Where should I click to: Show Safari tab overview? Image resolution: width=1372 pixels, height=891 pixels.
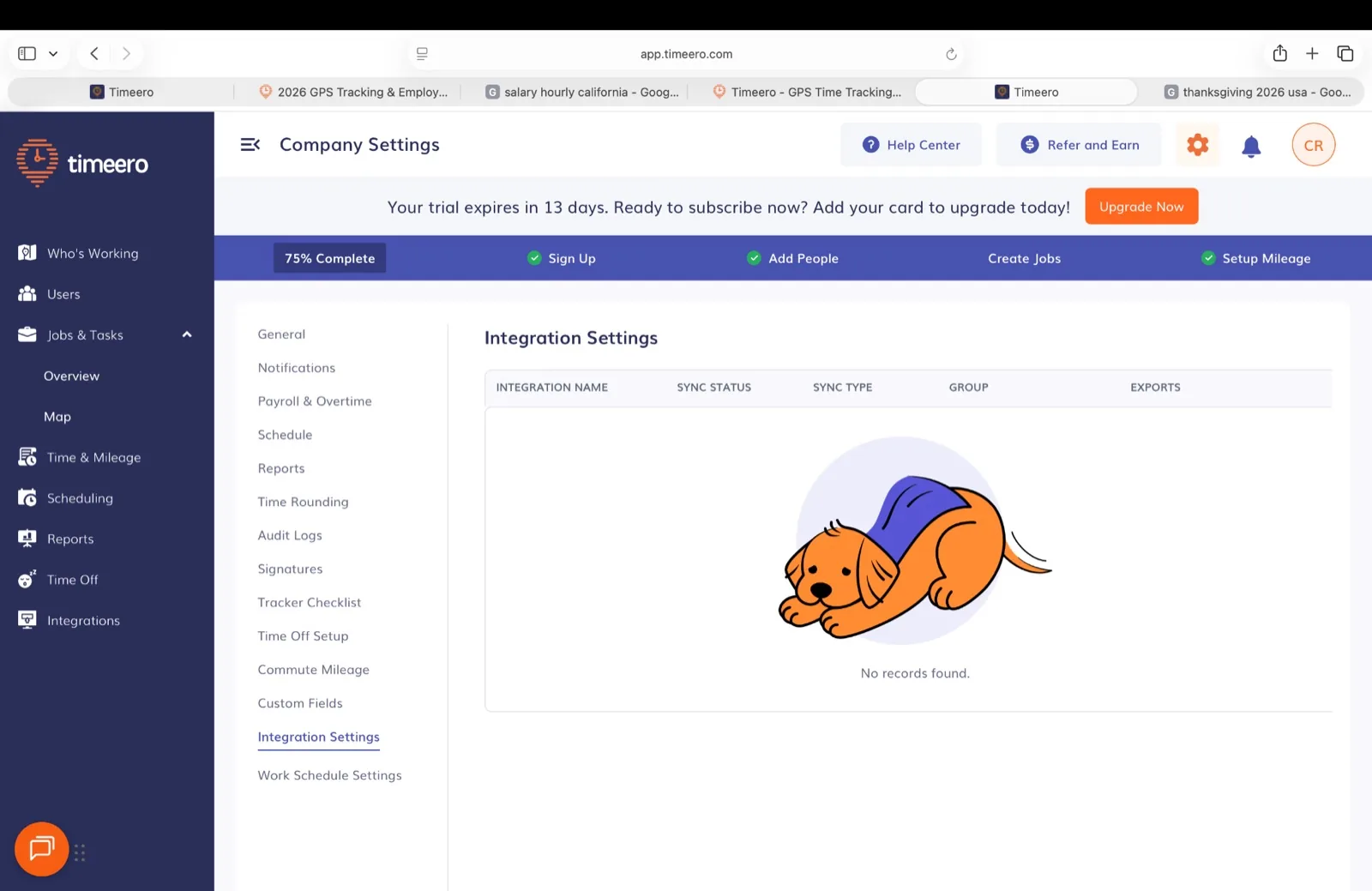[x=1345, y=54]
